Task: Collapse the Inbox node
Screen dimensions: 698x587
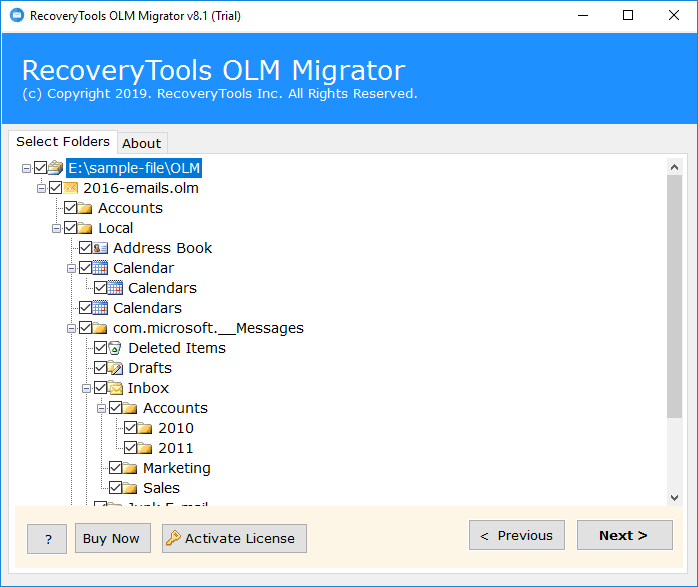Action: click(x=86, y=389)
